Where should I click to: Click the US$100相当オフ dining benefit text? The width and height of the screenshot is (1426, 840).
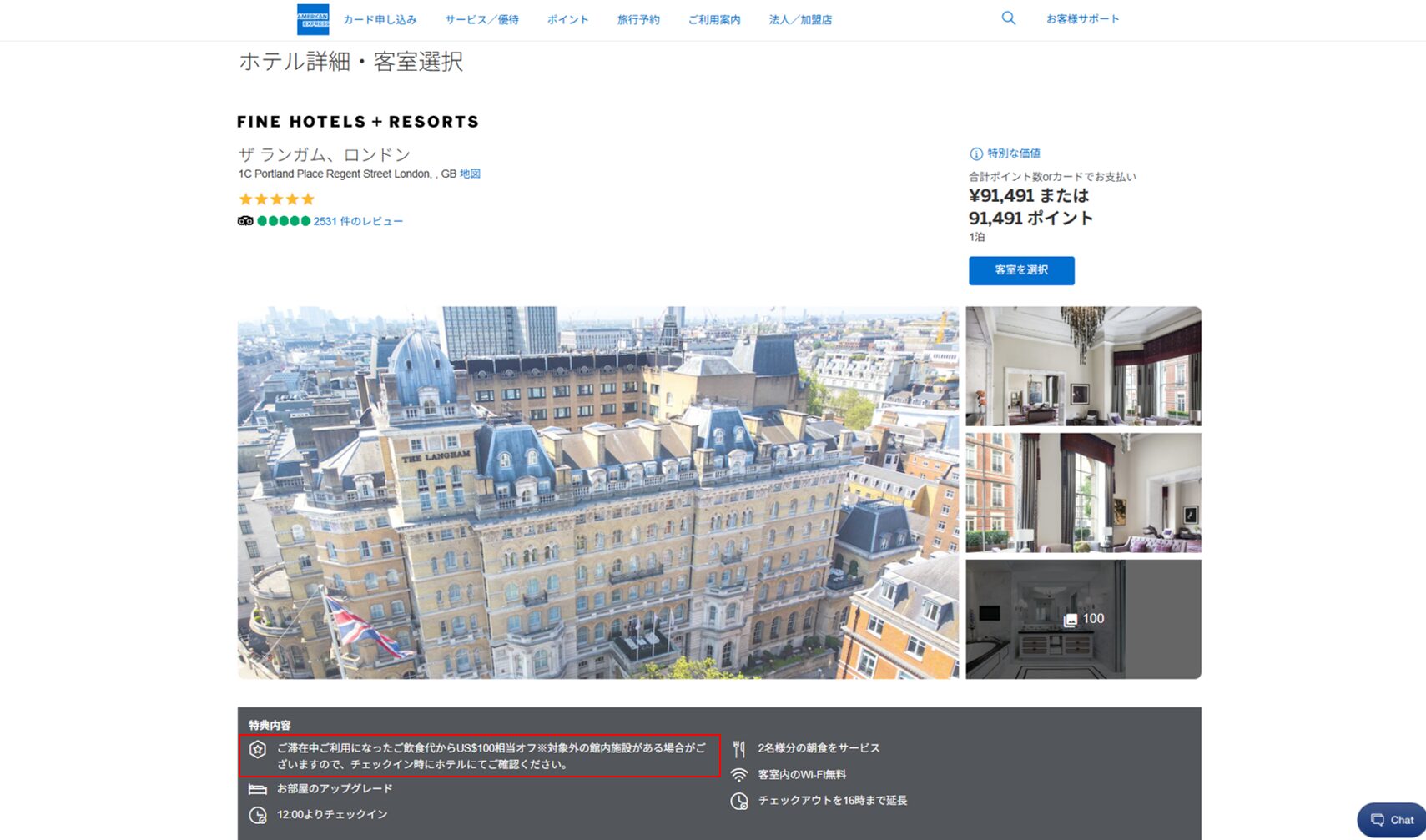click(491, 756)
